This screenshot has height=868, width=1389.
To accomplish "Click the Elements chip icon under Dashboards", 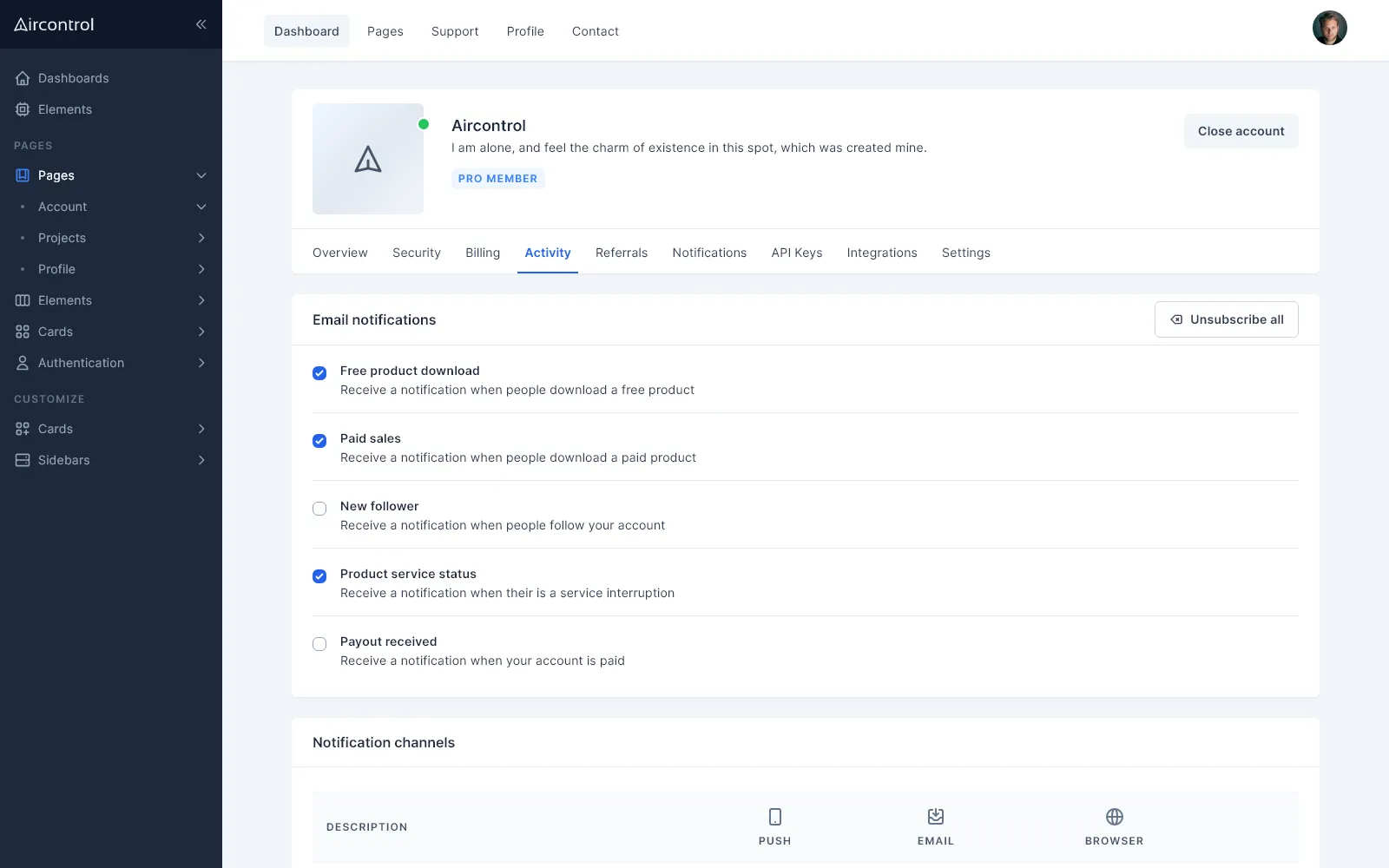I will click(23, 109).
